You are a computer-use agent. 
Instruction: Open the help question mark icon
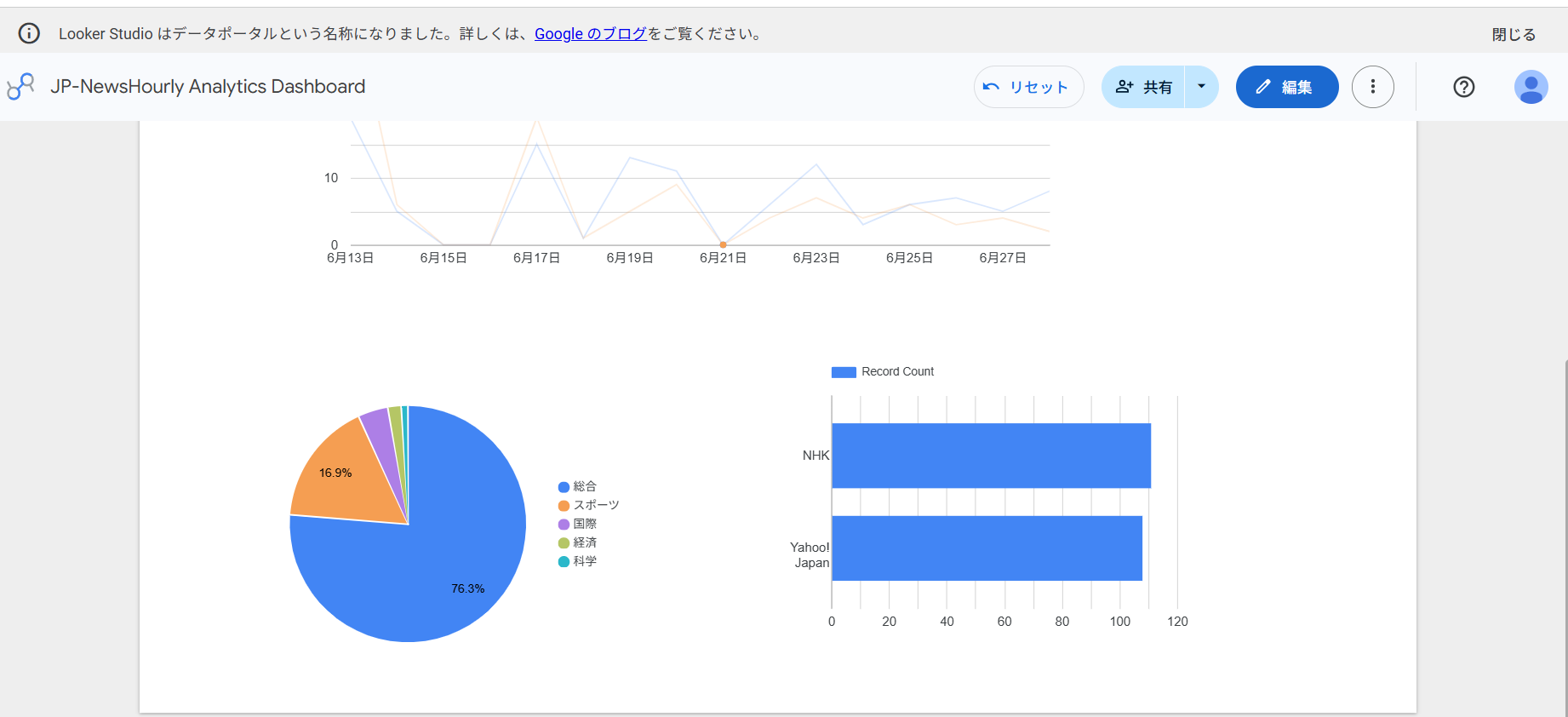1463,87
